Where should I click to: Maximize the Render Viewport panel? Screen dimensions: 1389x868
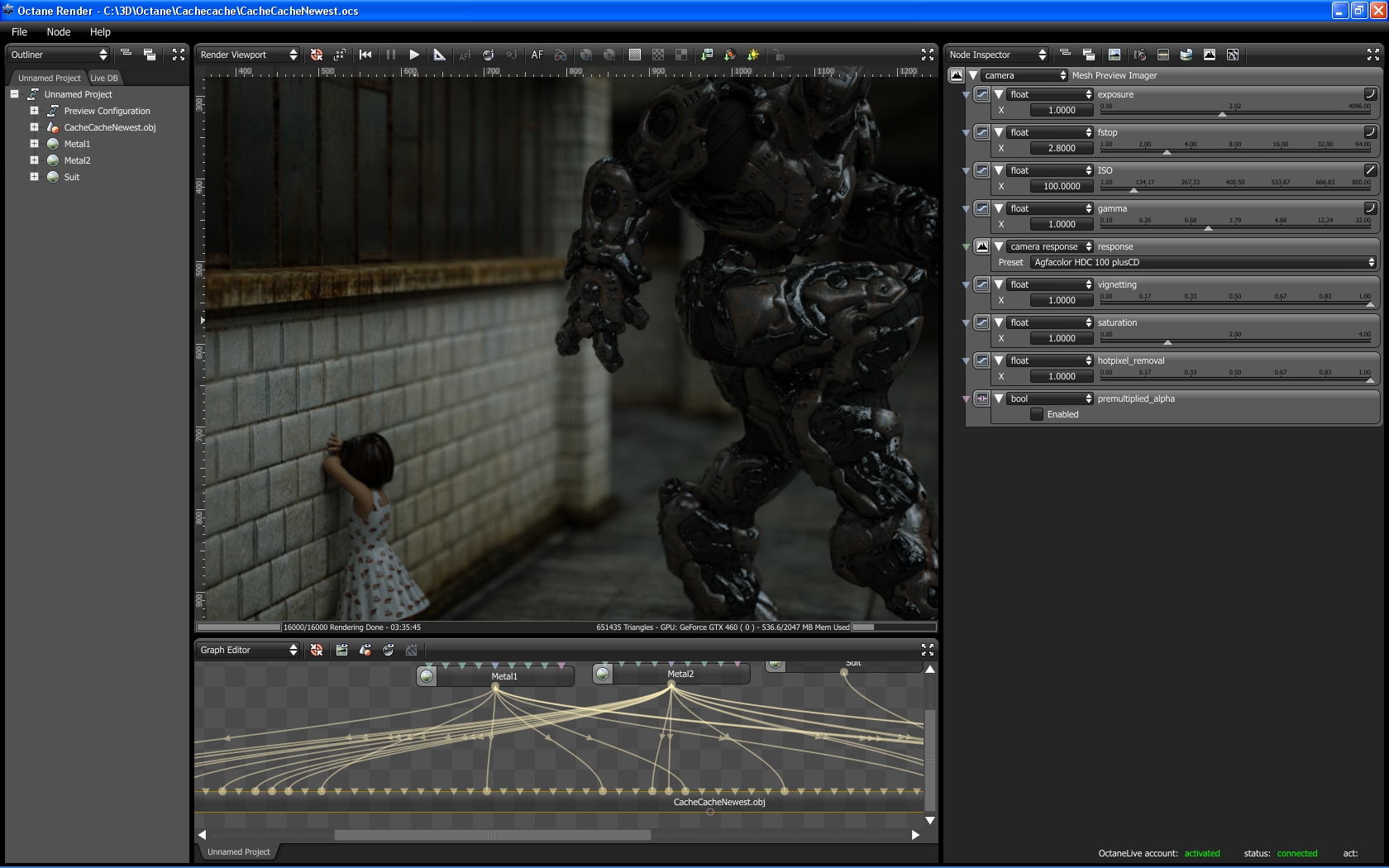pos(927,55)
